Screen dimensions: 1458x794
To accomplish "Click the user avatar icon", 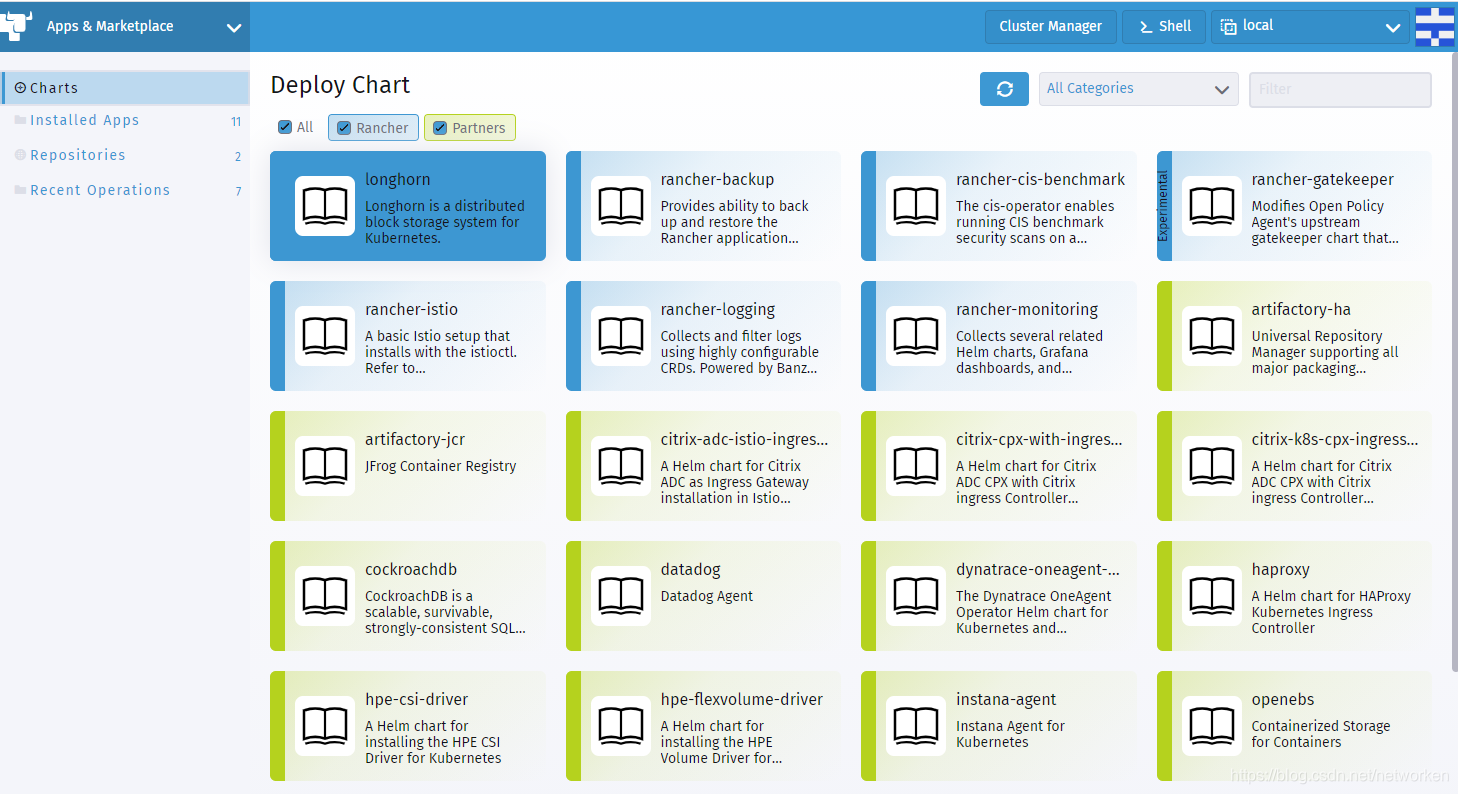I will coord(1435,27).
